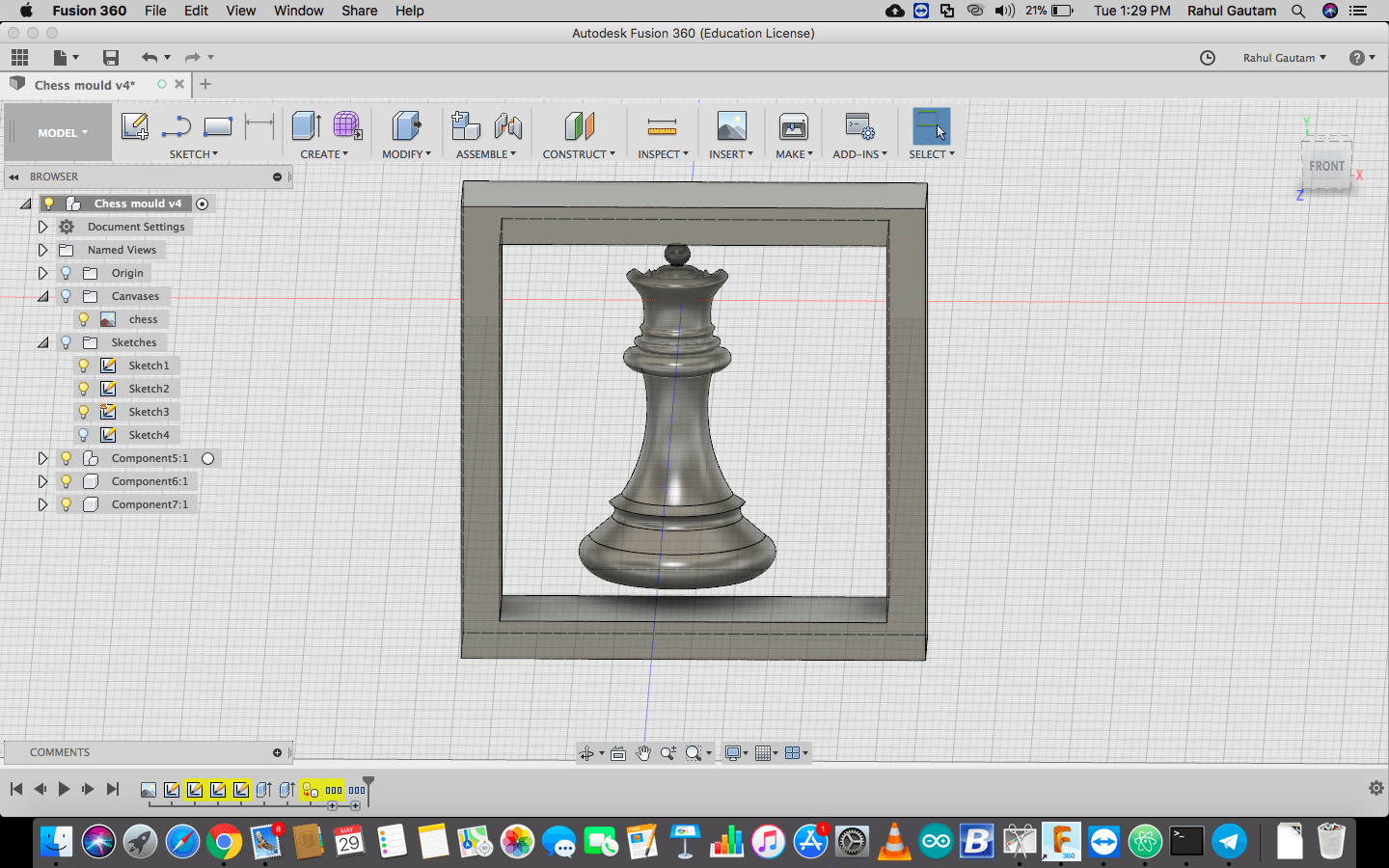1389x868 pixels.
Task: Click the Undo arrow
Action: pyautogui.click(x=149, y=57)
